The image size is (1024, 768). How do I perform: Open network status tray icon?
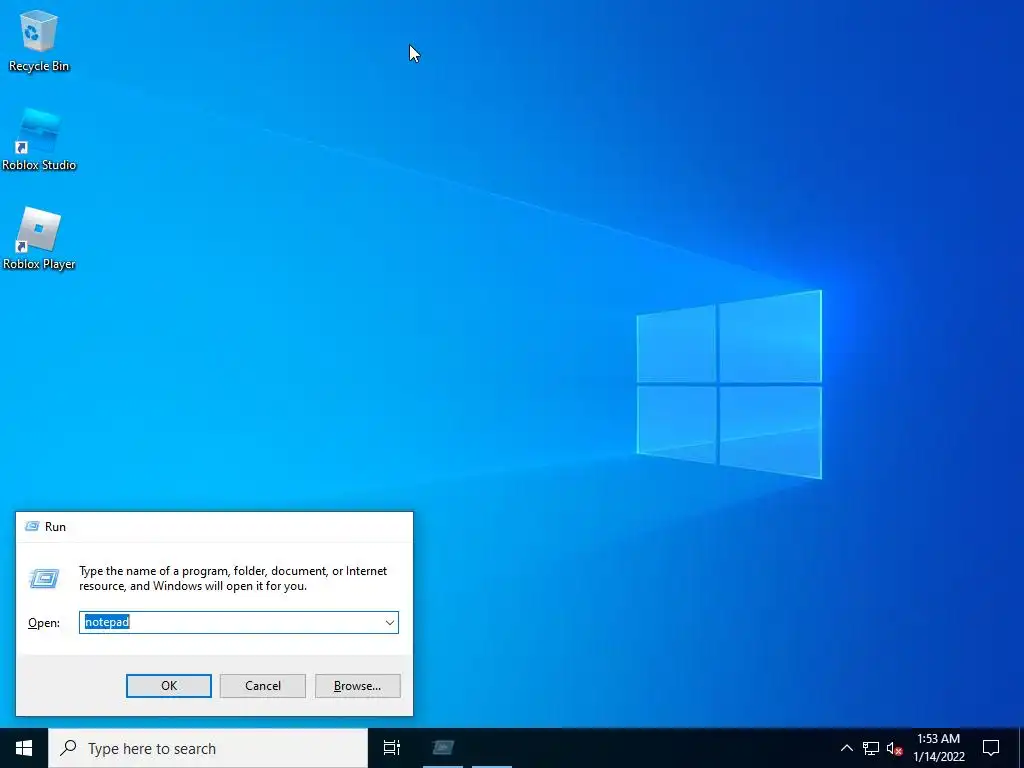pyautogui.click(x=871, y=748)
